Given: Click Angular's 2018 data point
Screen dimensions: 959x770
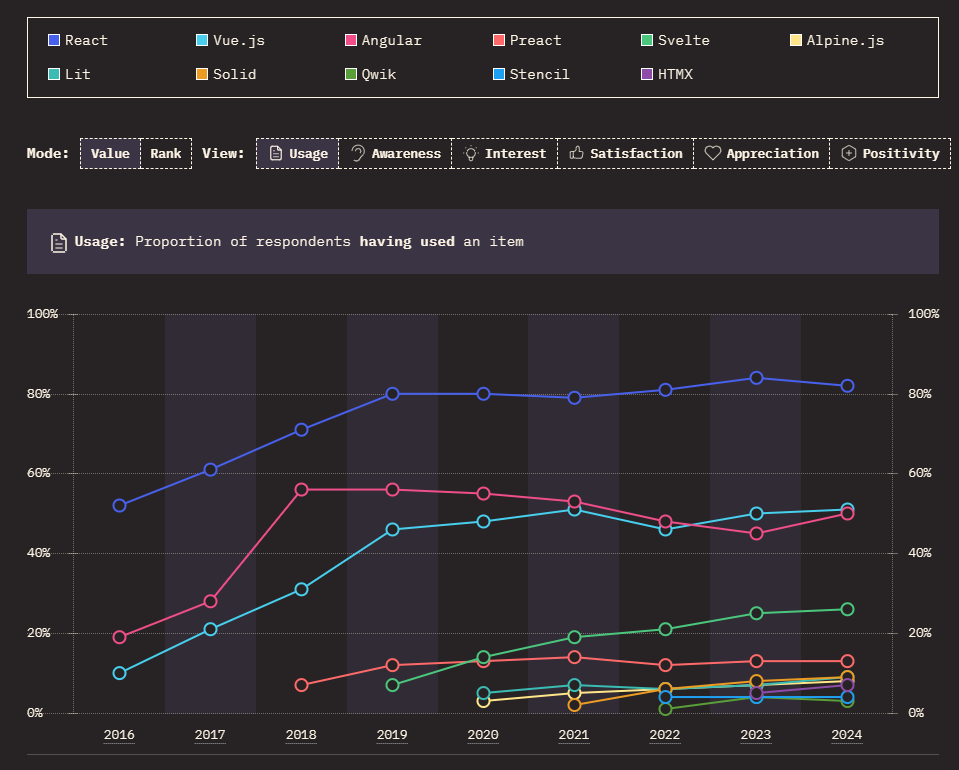Looking at the screenshot, I should (x=302, y=490).
